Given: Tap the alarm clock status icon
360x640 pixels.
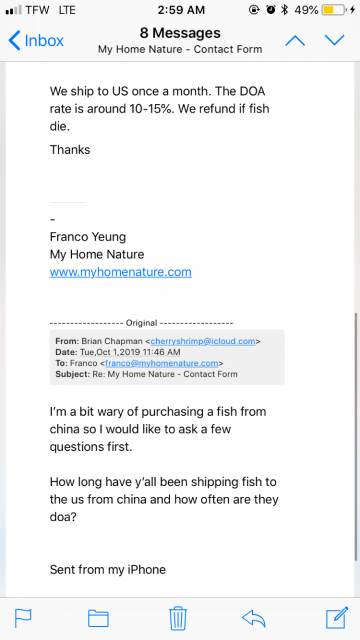Looking at the screenshot, I should pos(270,10).
